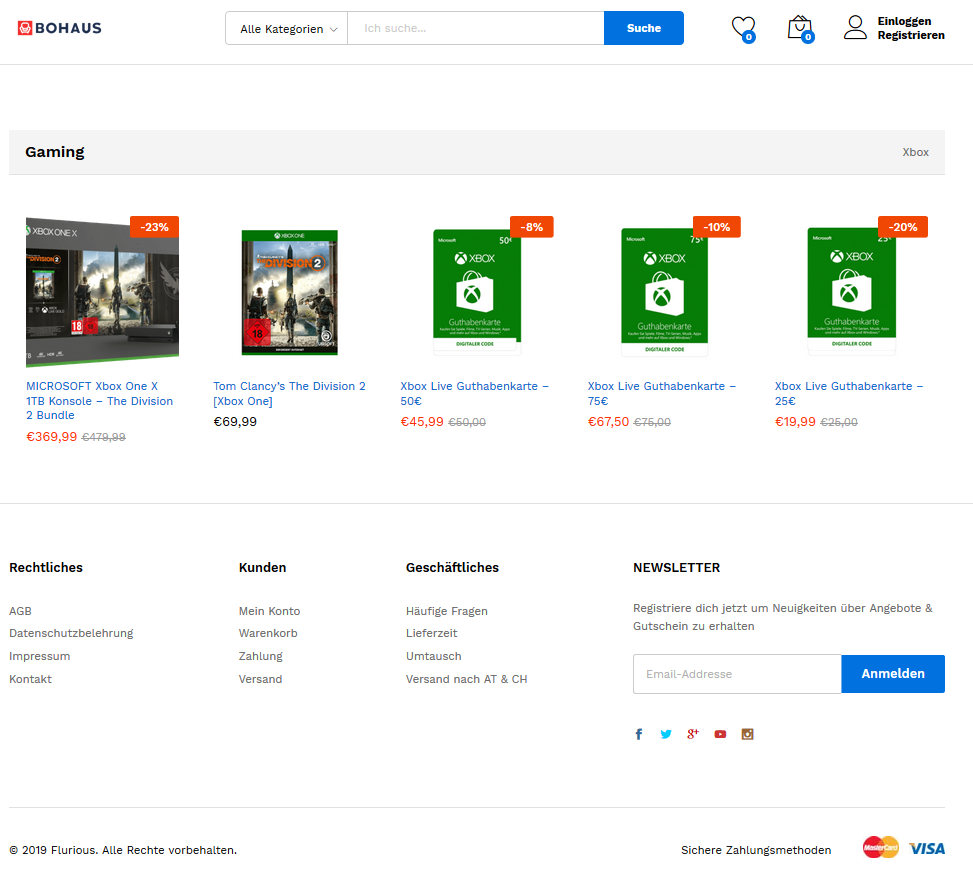The image size is (973, 874).
Task: Open the Häufige Fragen link
Action: tap(447, 611)
